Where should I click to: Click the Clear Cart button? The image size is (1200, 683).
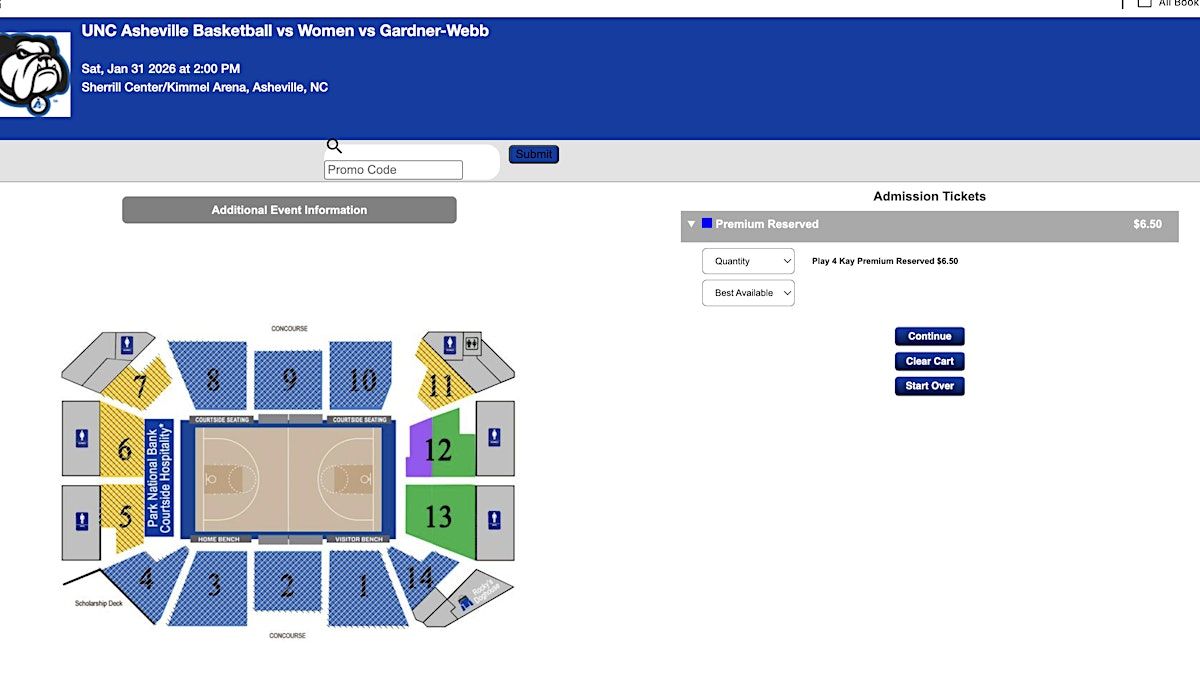(x=929, y=361)
